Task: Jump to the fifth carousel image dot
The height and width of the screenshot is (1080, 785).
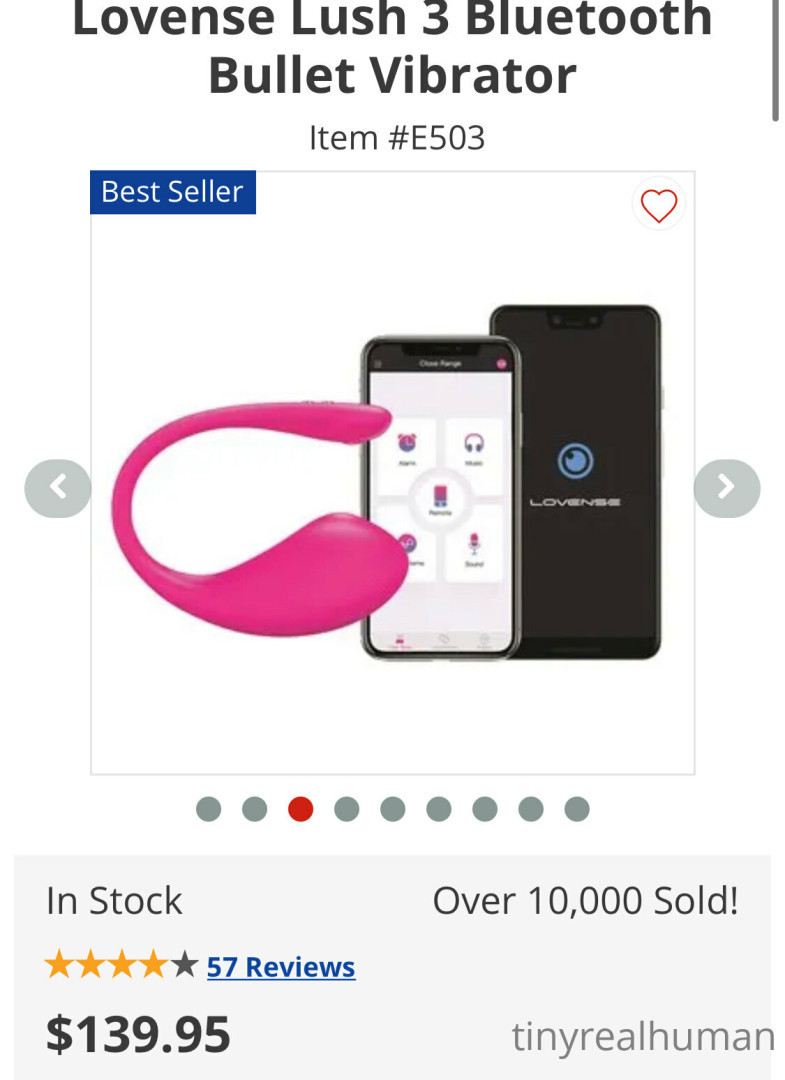Action: tap(392, 809)
